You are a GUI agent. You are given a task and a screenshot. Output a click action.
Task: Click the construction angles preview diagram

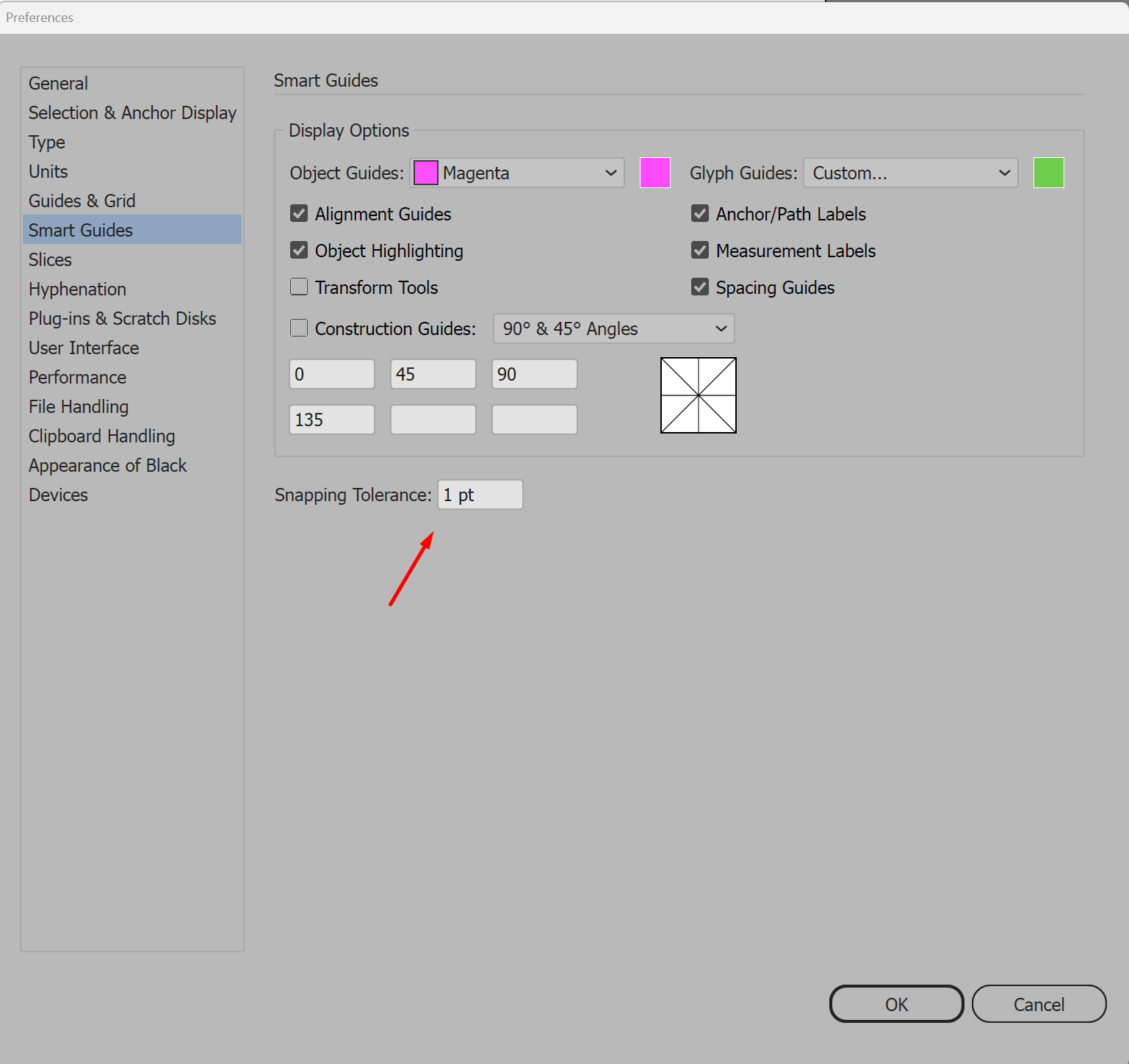click(x=699, y=395)
